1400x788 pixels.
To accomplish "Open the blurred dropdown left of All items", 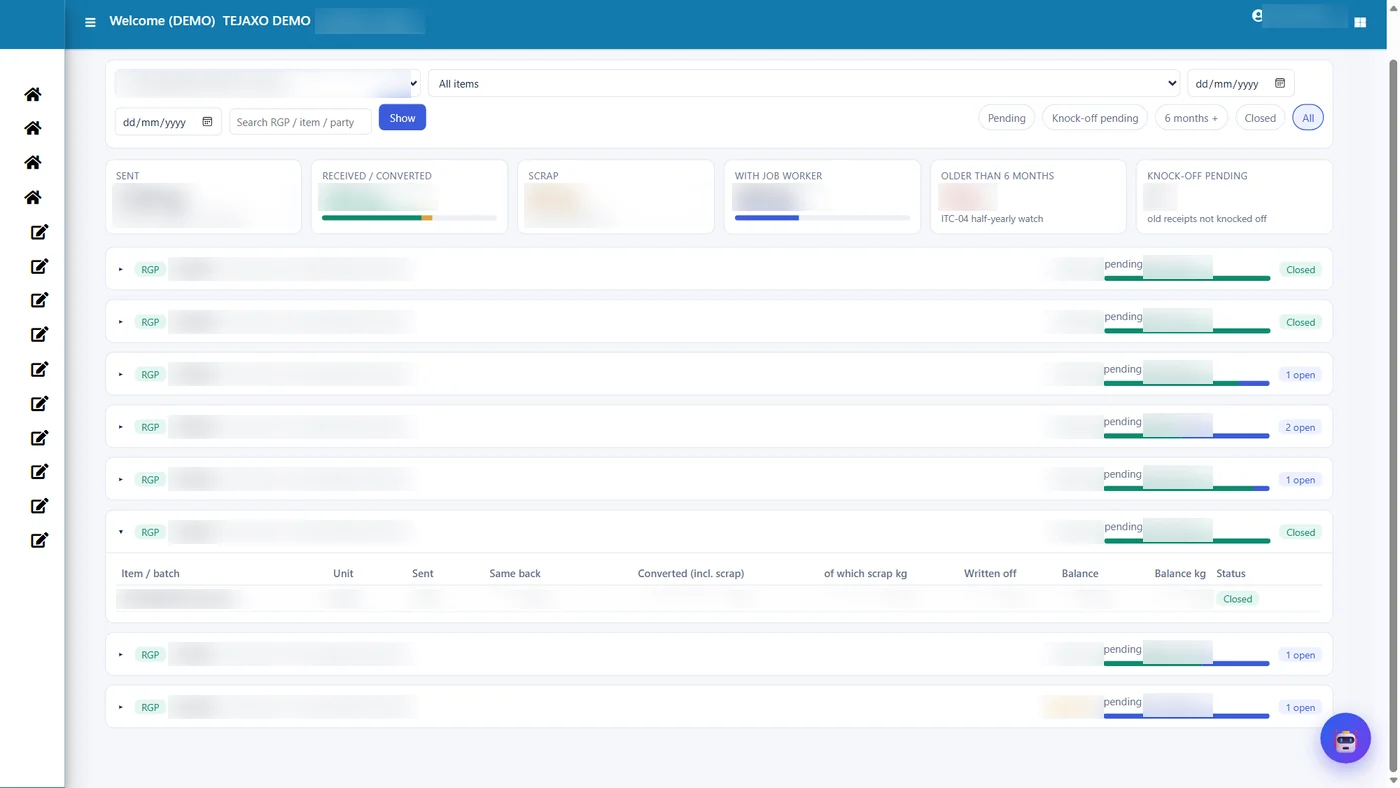I will pyautogui.click(x=267, y=83).
